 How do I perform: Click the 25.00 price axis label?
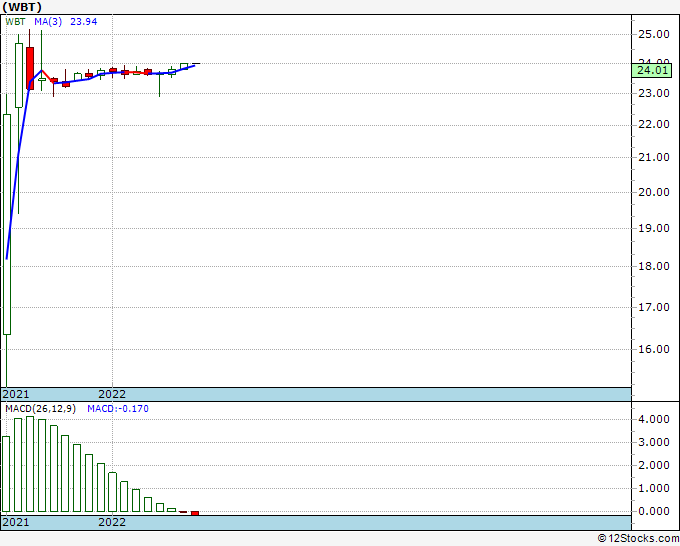click(x=654, y=34)
